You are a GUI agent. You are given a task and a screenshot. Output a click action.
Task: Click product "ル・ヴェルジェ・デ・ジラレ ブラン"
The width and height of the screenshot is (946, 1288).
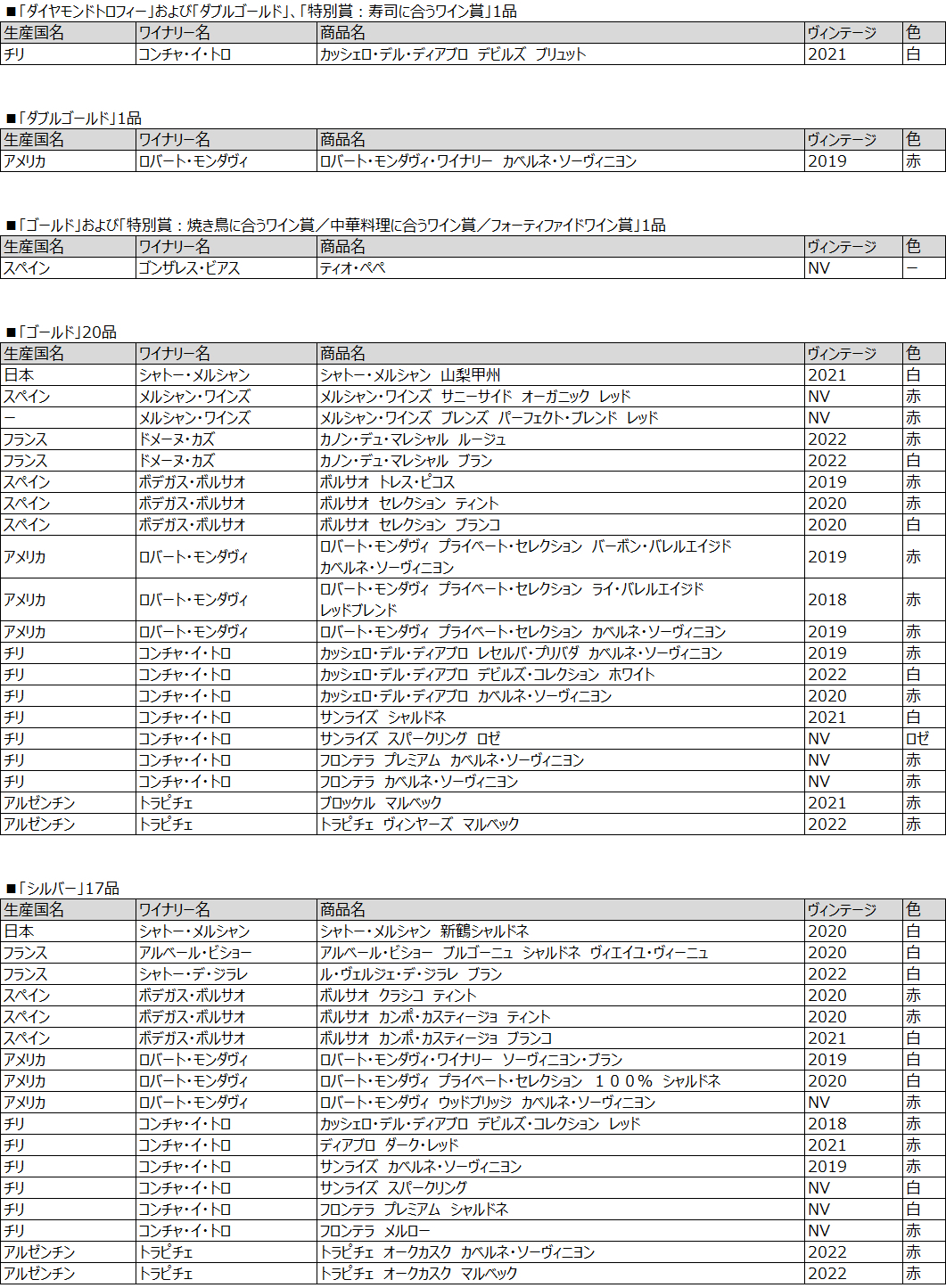pos(411,974)
